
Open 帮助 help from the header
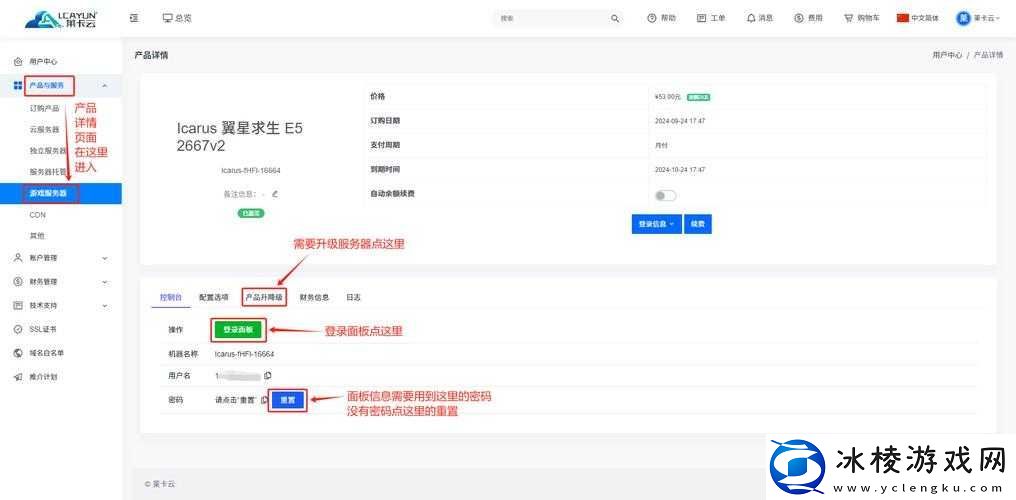click(x=662, y=18)
